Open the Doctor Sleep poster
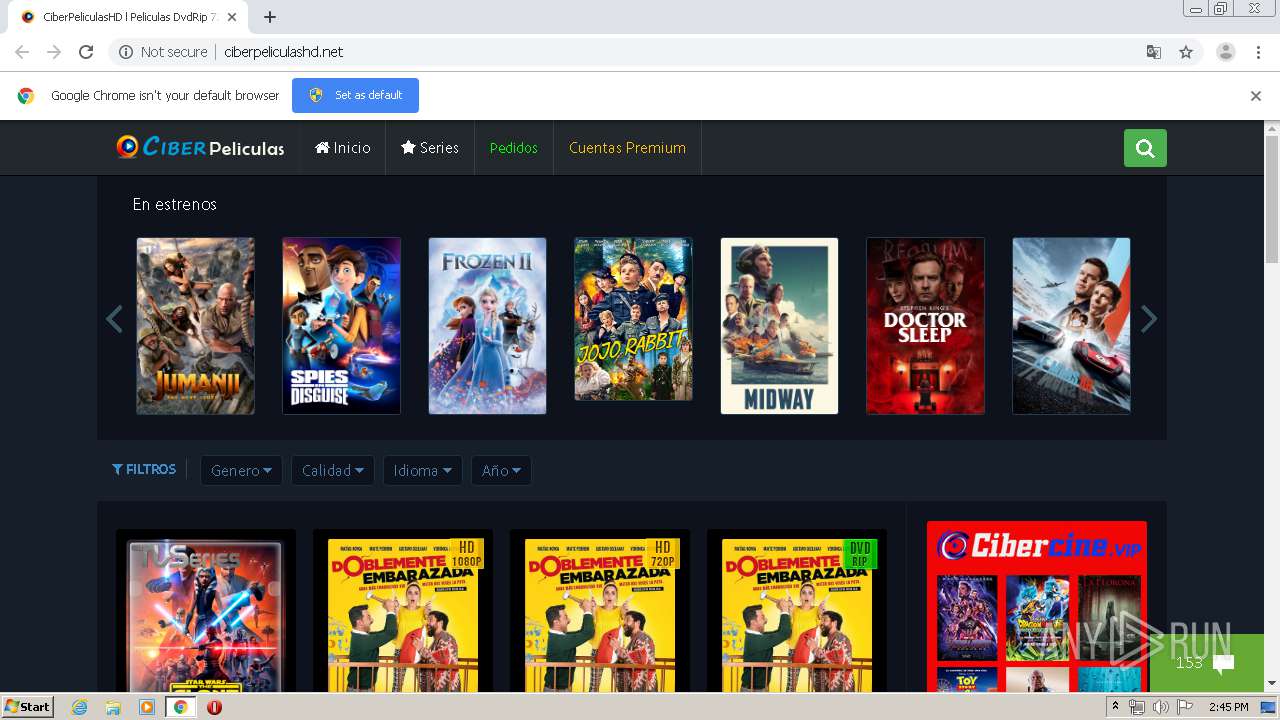This screenshot has height=720, width=1280. click(x=925, y=325)
